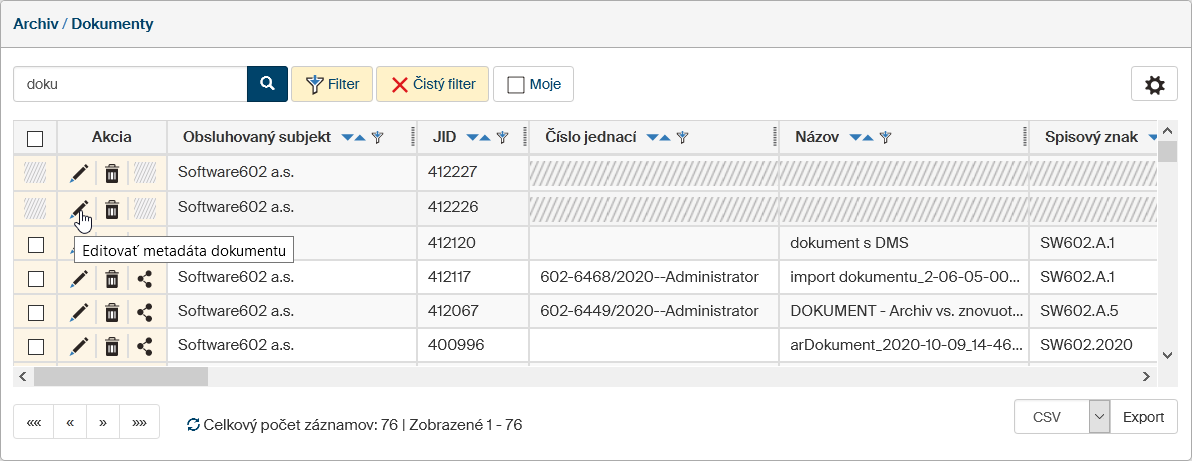Share document 412067 via share icon
1192x461 pixels.
[145, 312]
